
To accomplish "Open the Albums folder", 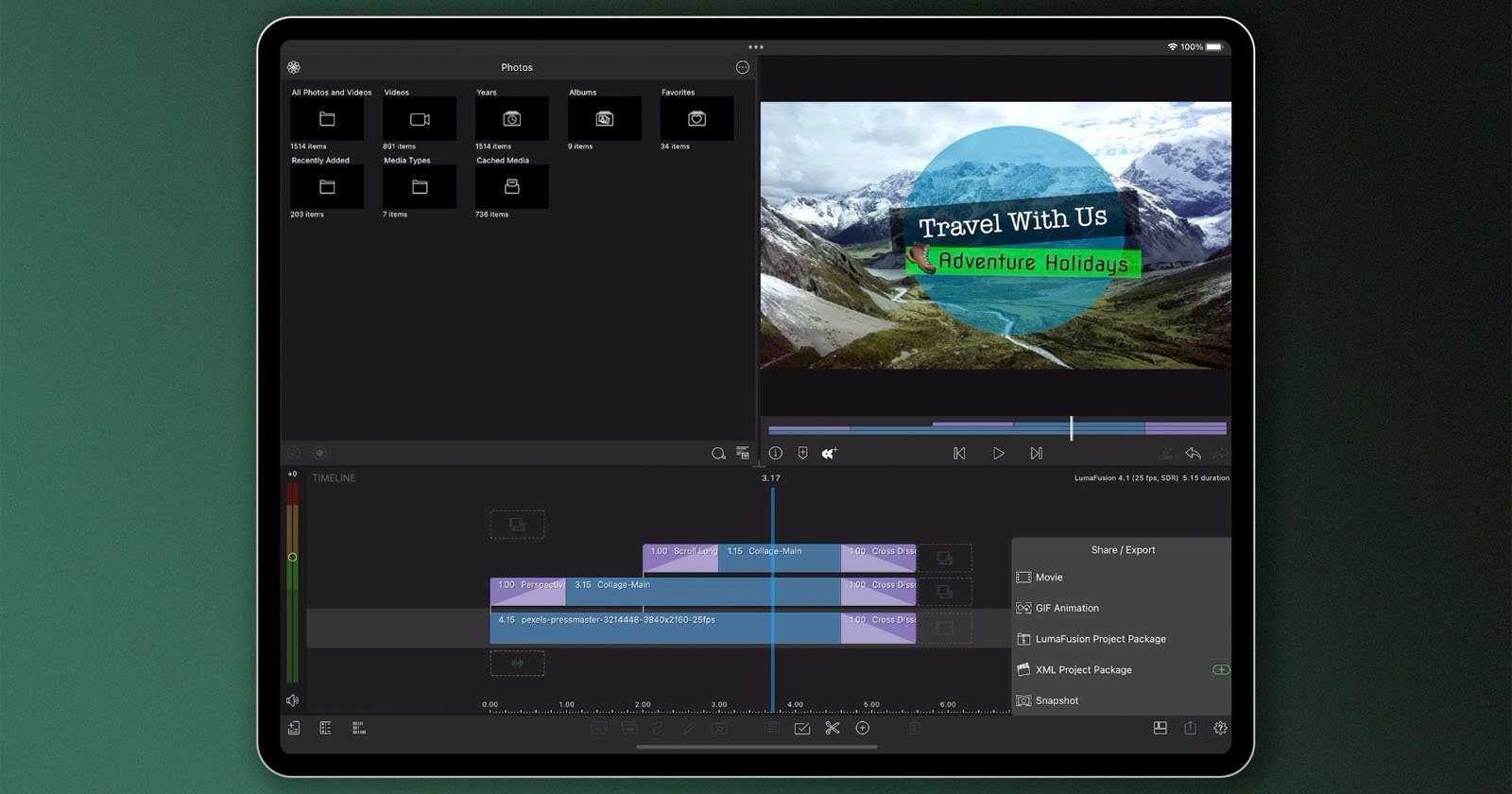I will click(x=604, y=119).
